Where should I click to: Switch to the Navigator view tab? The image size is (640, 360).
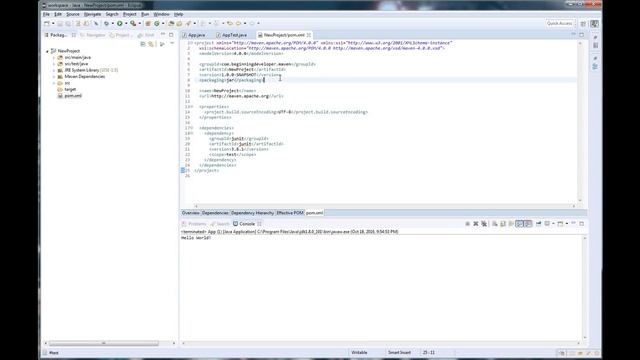pyautogui.click(x=93, y=35)
